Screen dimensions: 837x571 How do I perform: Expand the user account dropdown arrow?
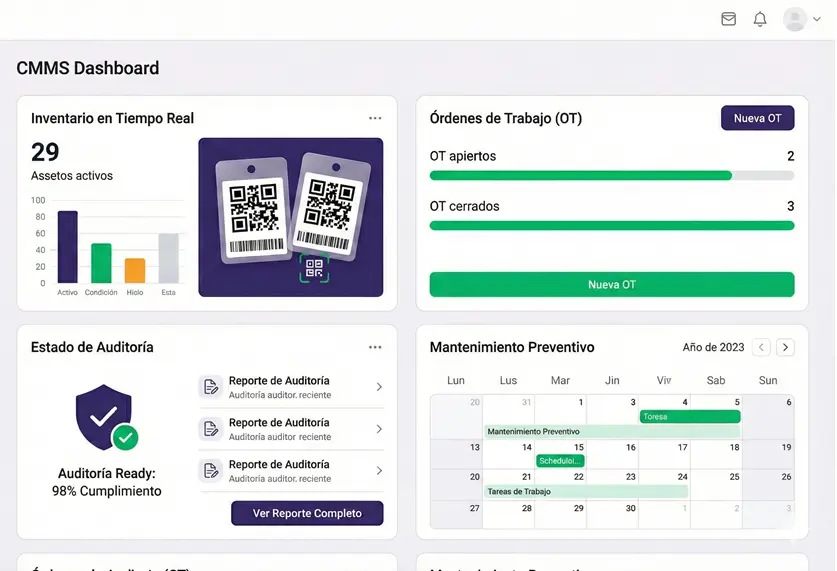(x=817, y=19)
